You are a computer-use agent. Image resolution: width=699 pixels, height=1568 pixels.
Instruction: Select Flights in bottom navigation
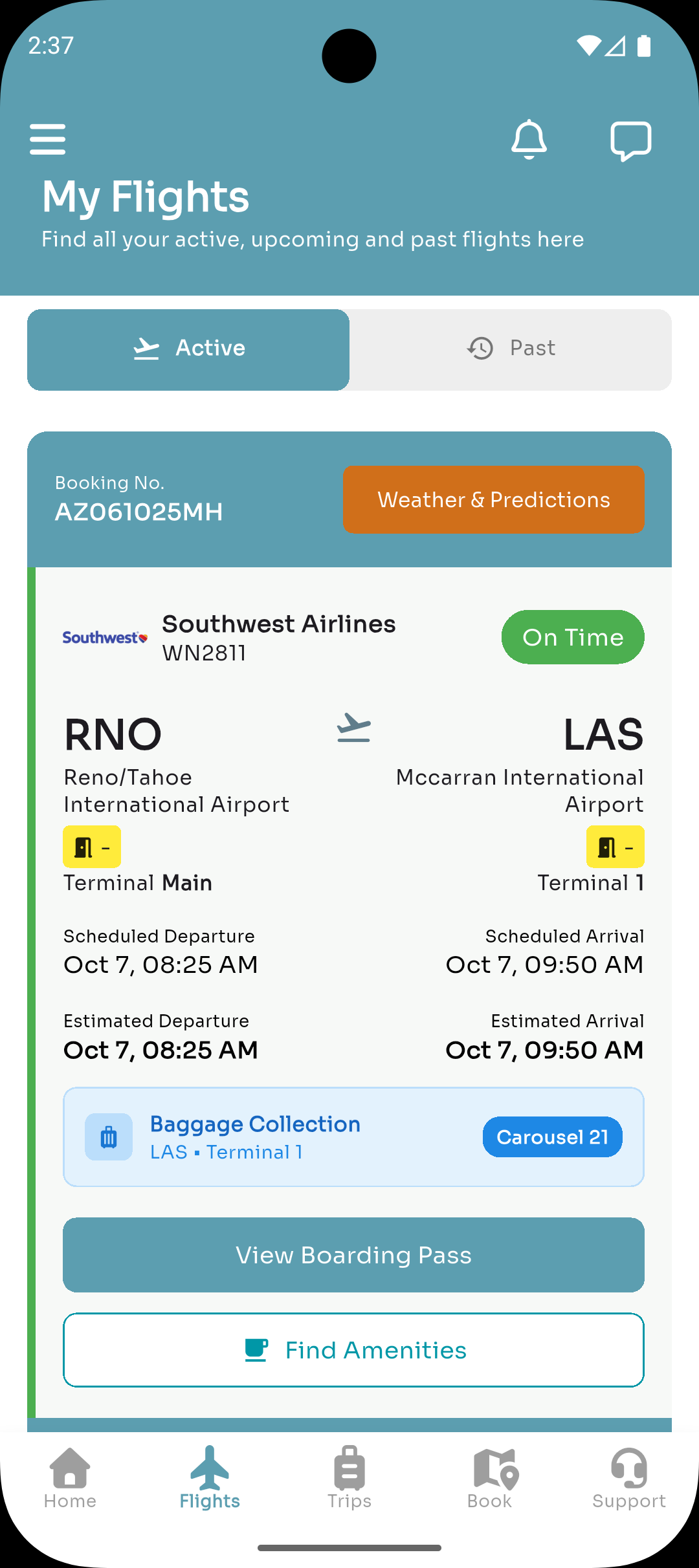tap(210, 1478)
